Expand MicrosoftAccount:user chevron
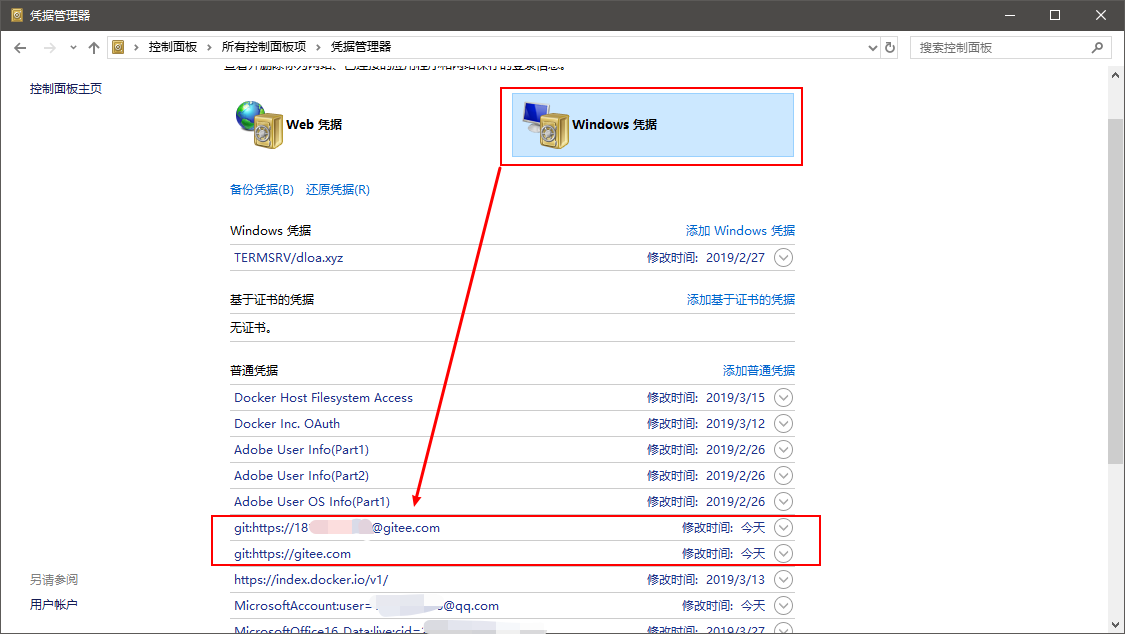 tap(783, 605)
